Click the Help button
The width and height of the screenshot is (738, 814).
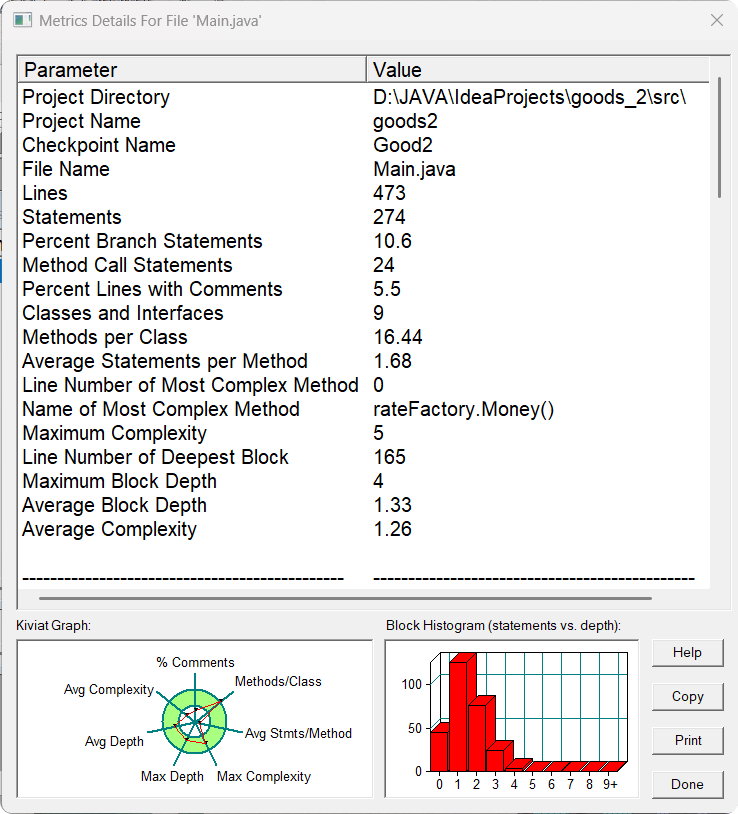687,653
